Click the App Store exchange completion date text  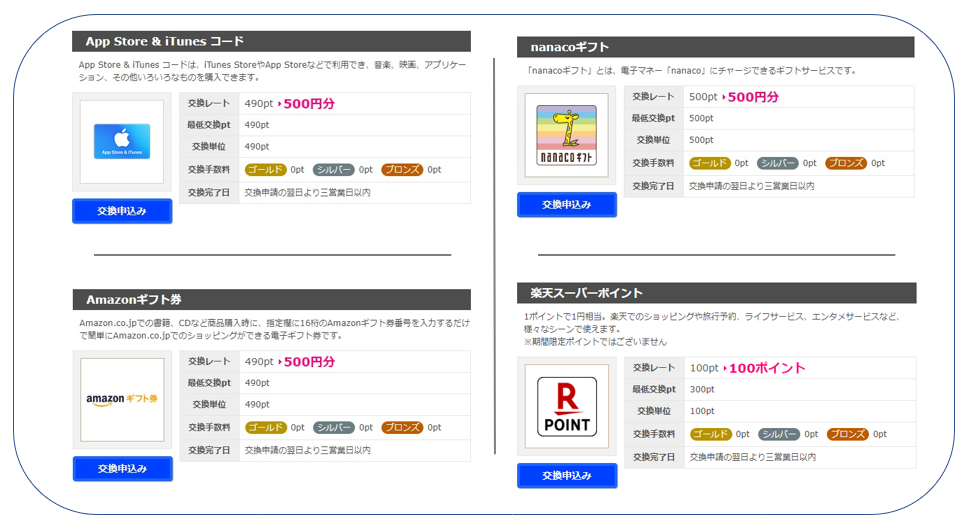[x=307, y=193]
